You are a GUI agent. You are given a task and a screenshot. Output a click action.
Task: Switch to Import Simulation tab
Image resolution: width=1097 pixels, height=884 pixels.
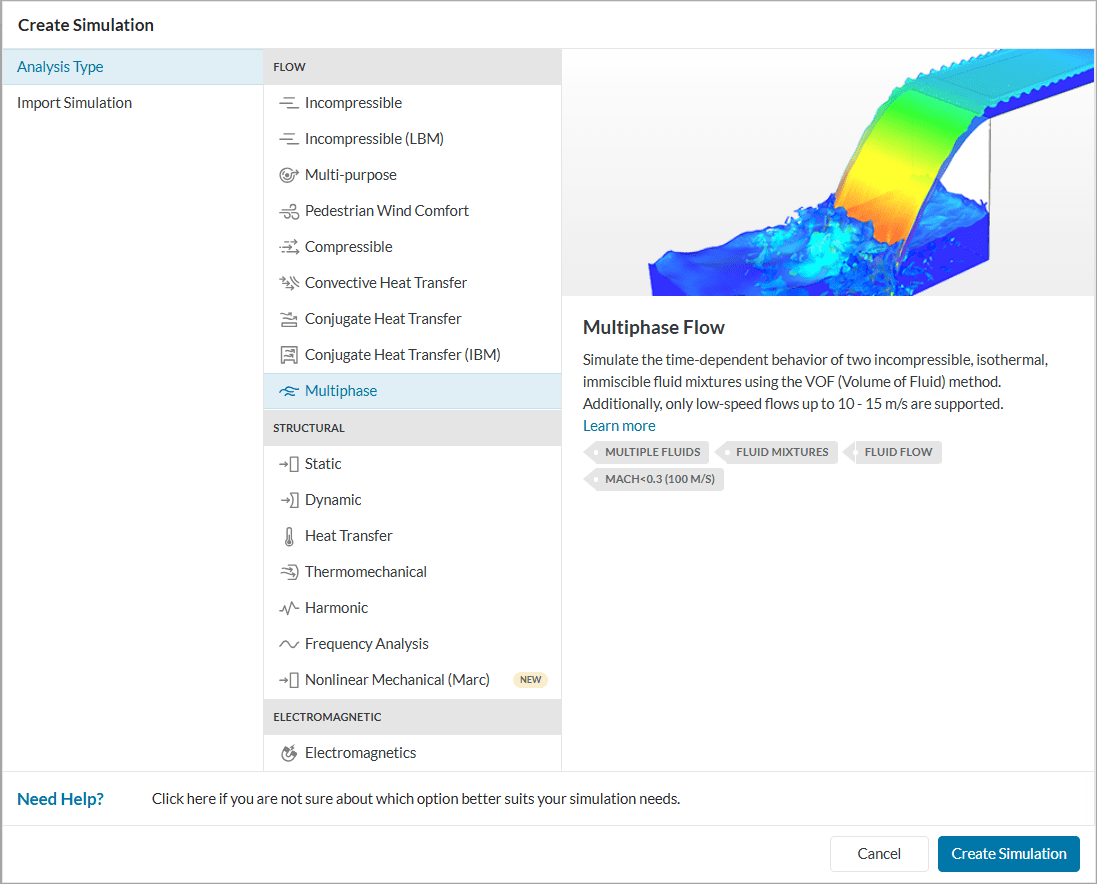coord(74,103)
